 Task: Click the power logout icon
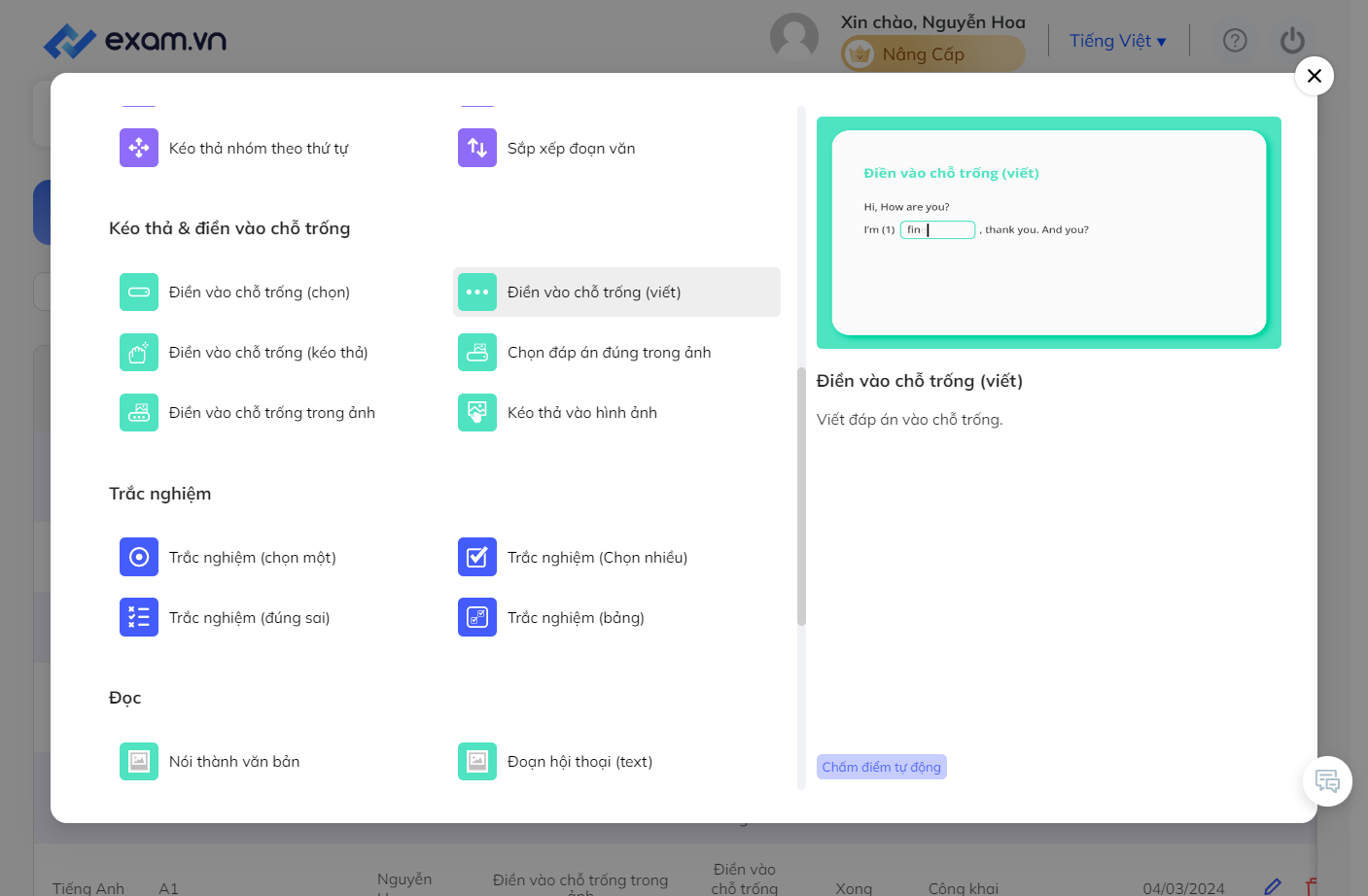tap(1292, 40)
